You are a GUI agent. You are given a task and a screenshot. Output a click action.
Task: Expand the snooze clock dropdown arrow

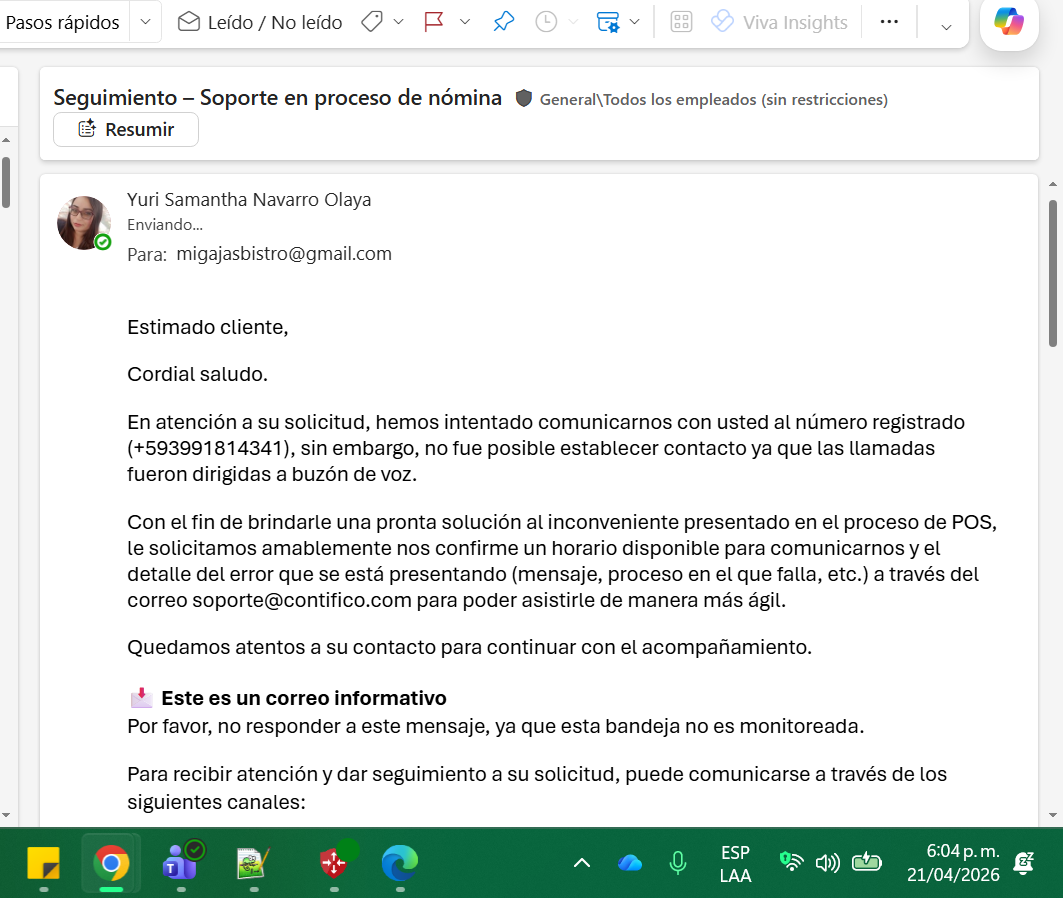coord(574,22)
